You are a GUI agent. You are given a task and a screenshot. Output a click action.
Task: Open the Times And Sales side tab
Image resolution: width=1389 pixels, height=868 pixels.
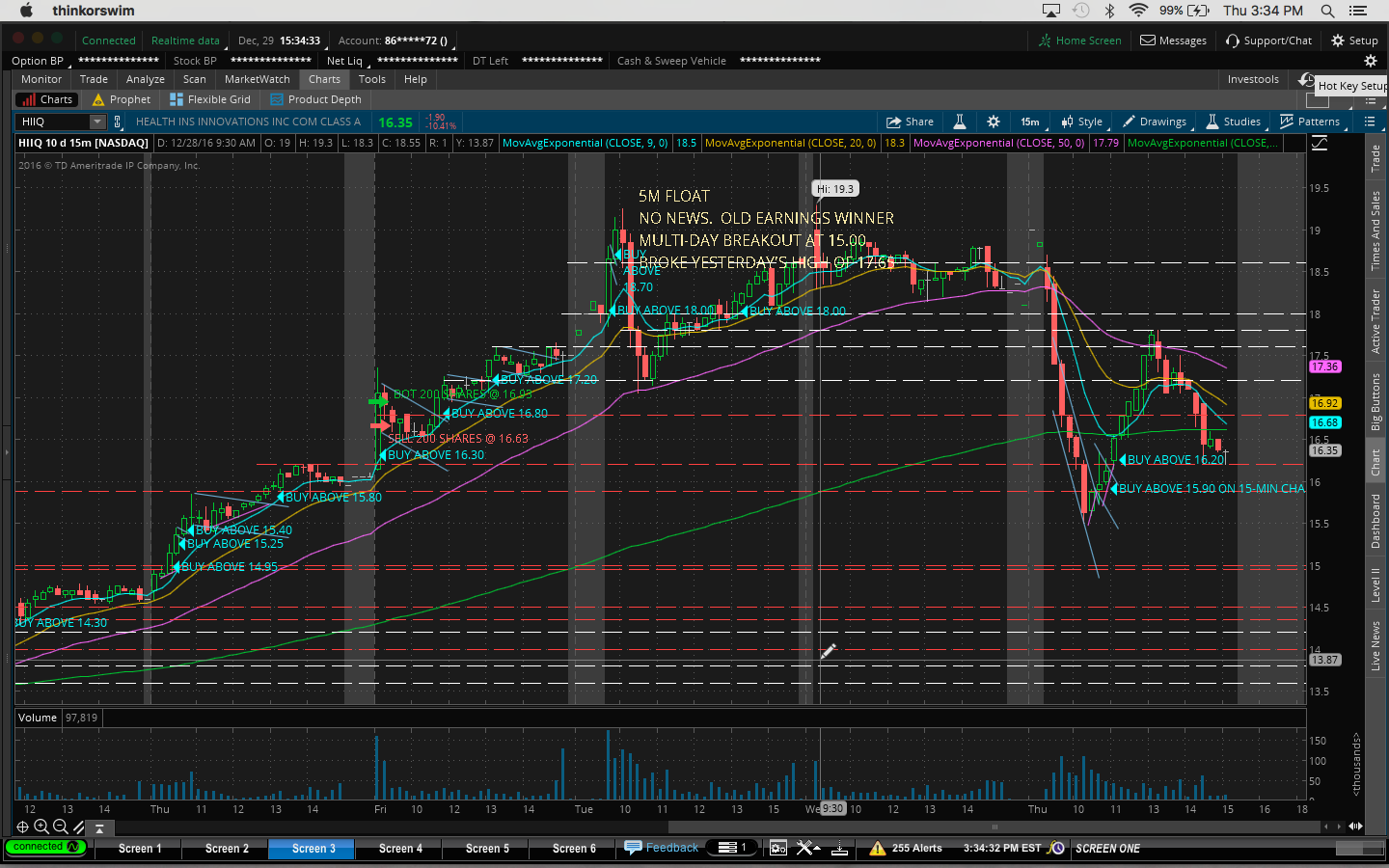[1376, 230]
